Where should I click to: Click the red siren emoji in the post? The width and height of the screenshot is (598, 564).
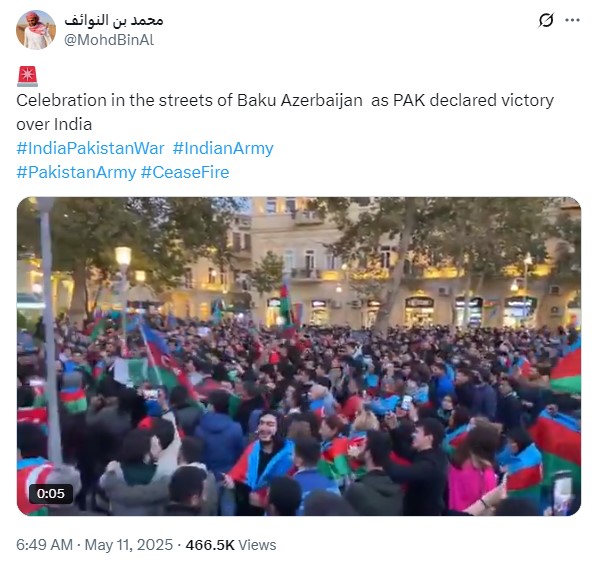pos(27,76)
